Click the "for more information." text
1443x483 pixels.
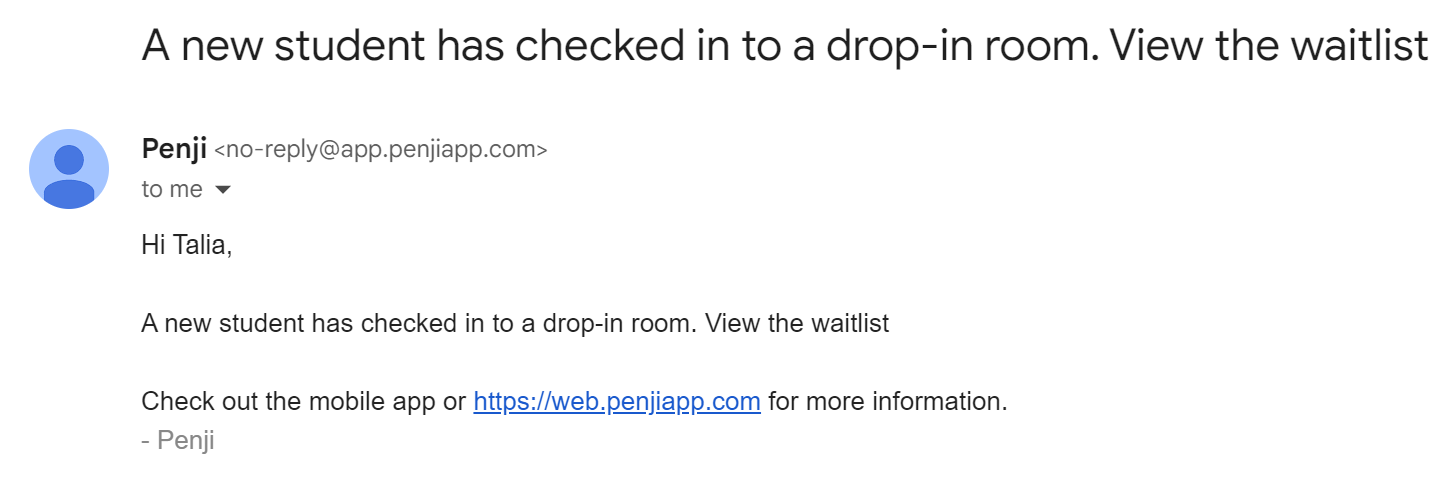[x=887, y=402]
